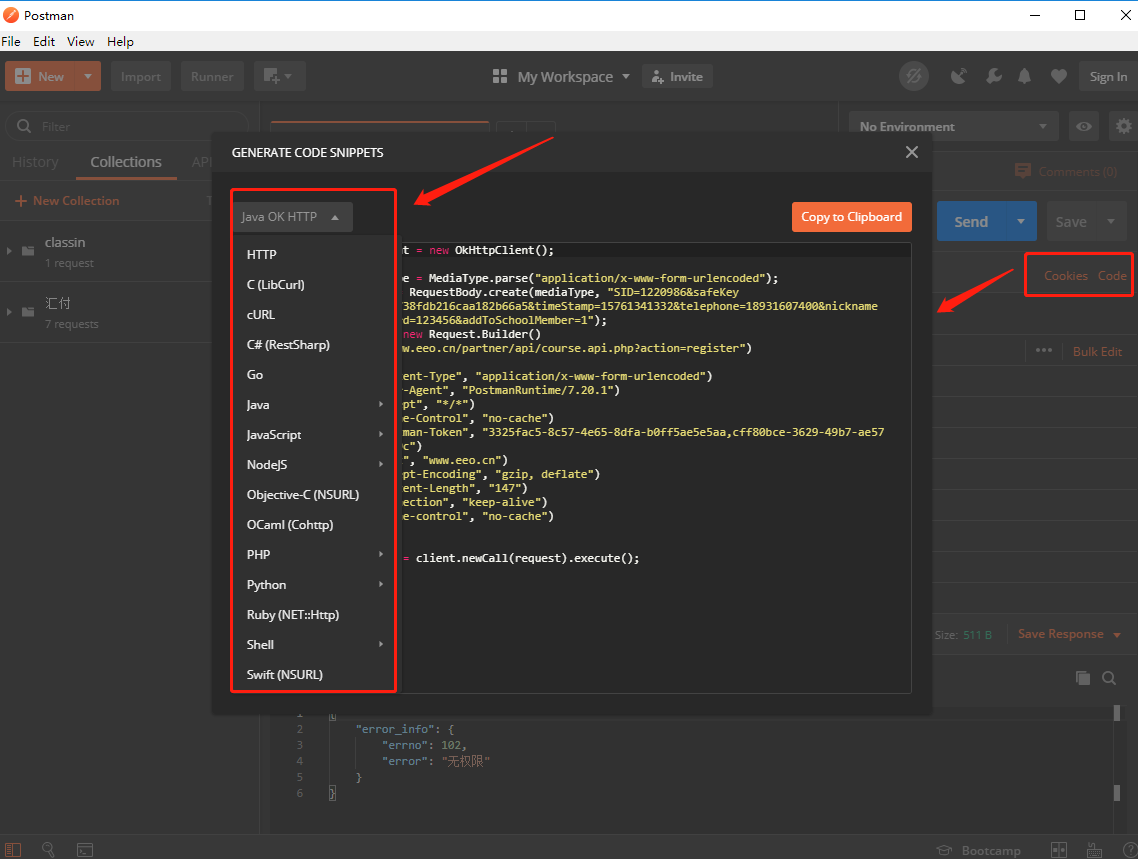This screenshot has height=859, width=1138.
Task: Click the Save button
Action: click(1071, 221)
